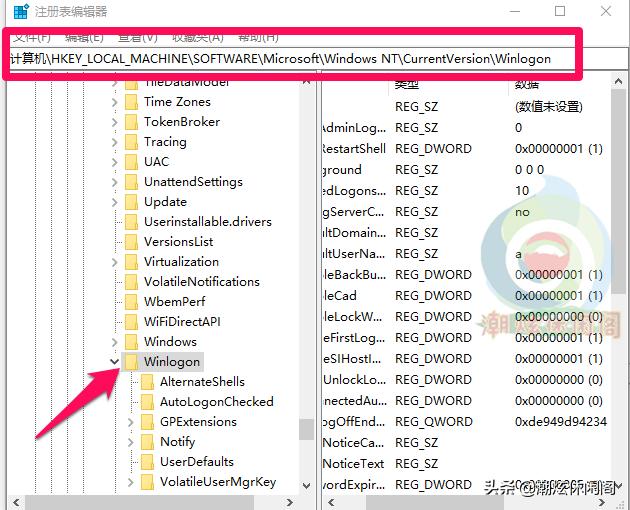Select the AlternateShells key label
Image resolution: width=630 pixels, height=510 pixels.
click(202, 382)
